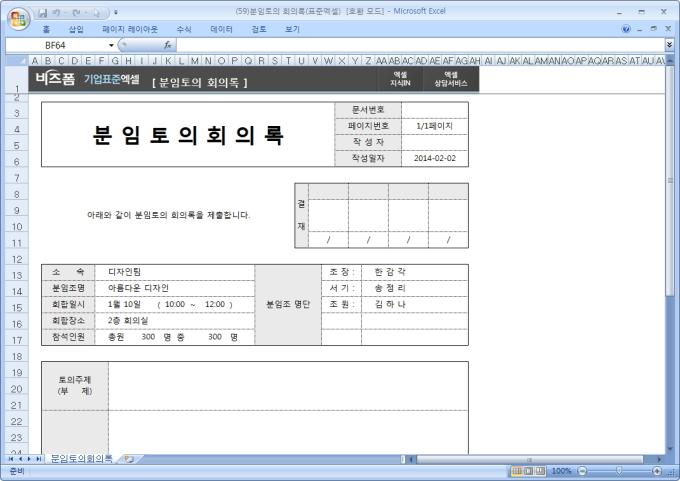Click the last sheet navigation arrow

point(38,459)
